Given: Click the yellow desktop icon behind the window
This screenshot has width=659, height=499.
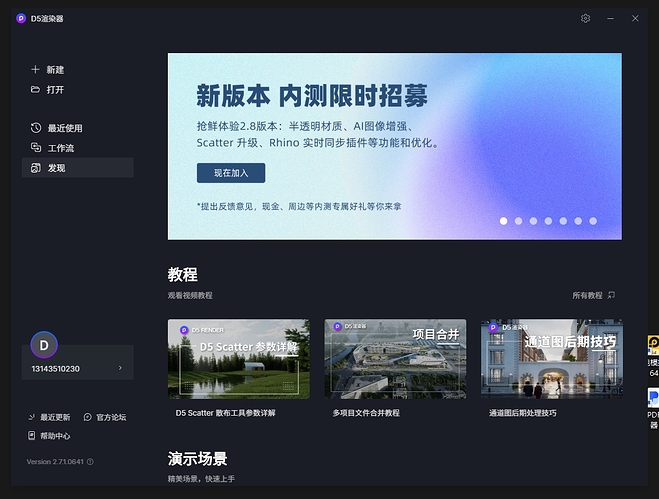Looking at the screenshot, I should tap(653, 346).
